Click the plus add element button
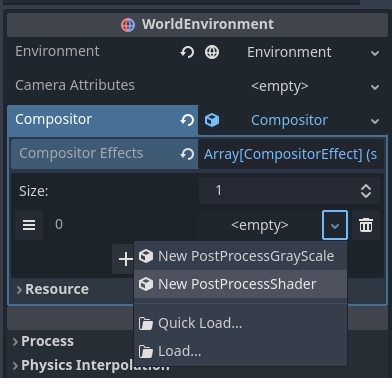Image resolution: width=392 pixels, height=378 pixels. pos(125,259)
